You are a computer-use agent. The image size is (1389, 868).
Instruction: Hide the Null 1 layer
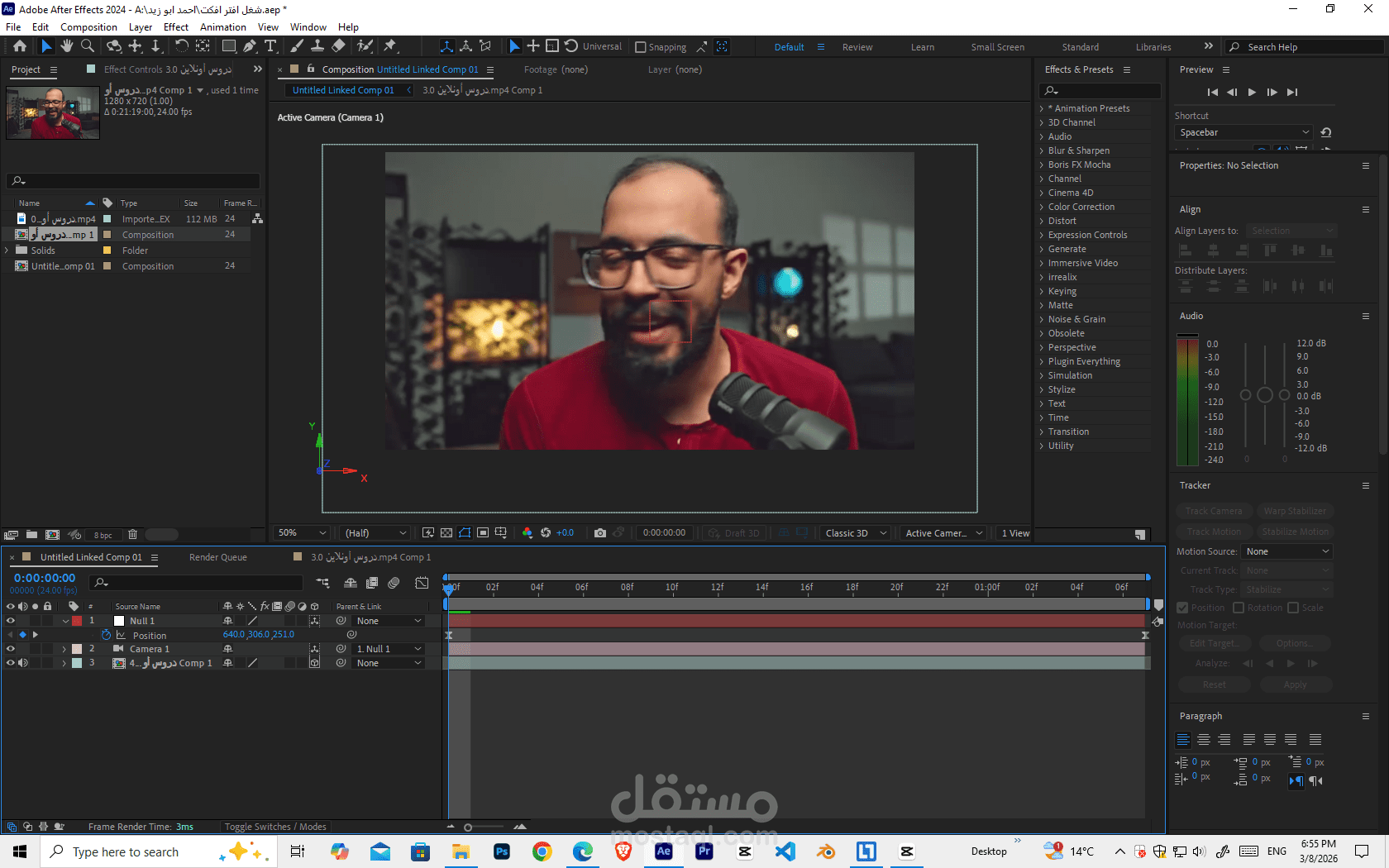11,621
